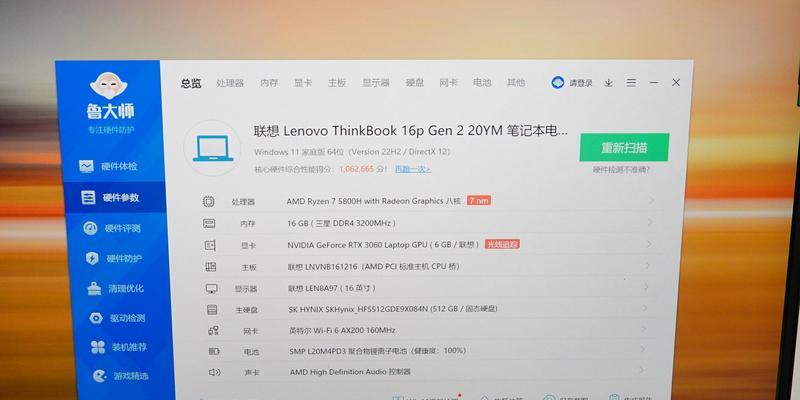The width and height of the screenshot is (800, 400).
Task: Close the 鲁大师 window
Action: coord(676,82)
